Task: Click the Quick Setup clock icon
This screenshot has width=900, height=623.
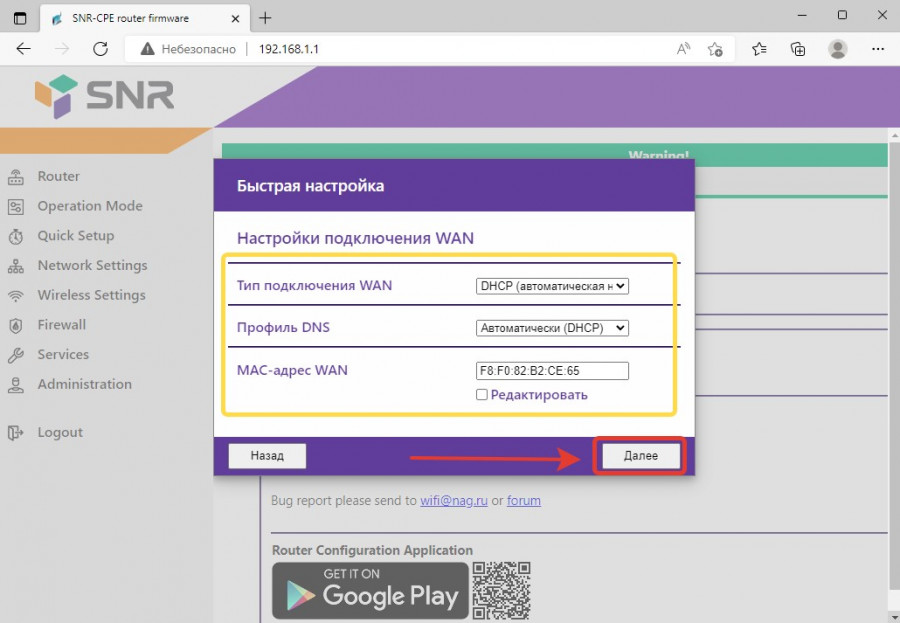Action: [x=16, y=237]
